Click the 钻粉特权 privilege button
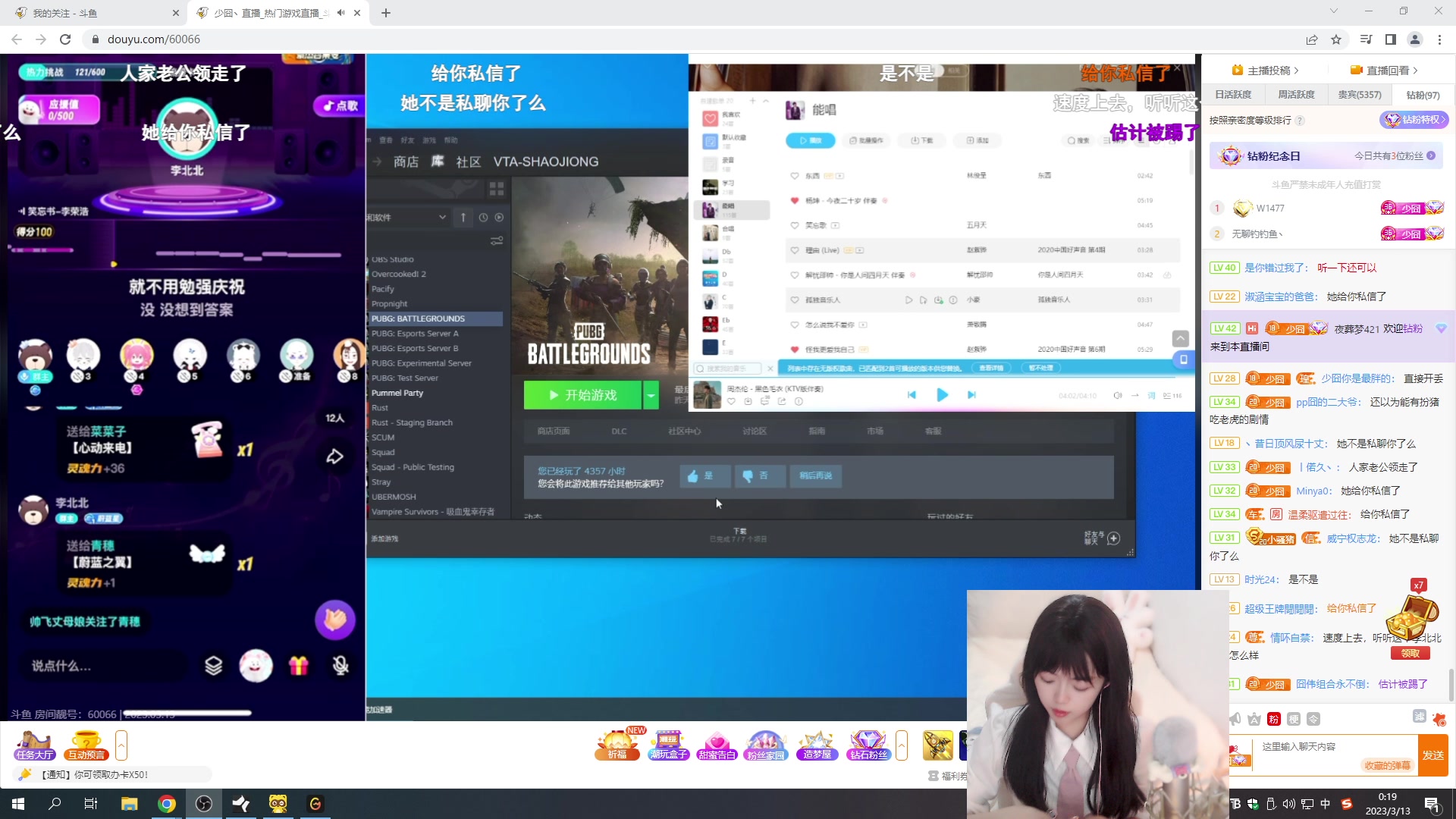Screen dimensions: 1456x819 1414,120
